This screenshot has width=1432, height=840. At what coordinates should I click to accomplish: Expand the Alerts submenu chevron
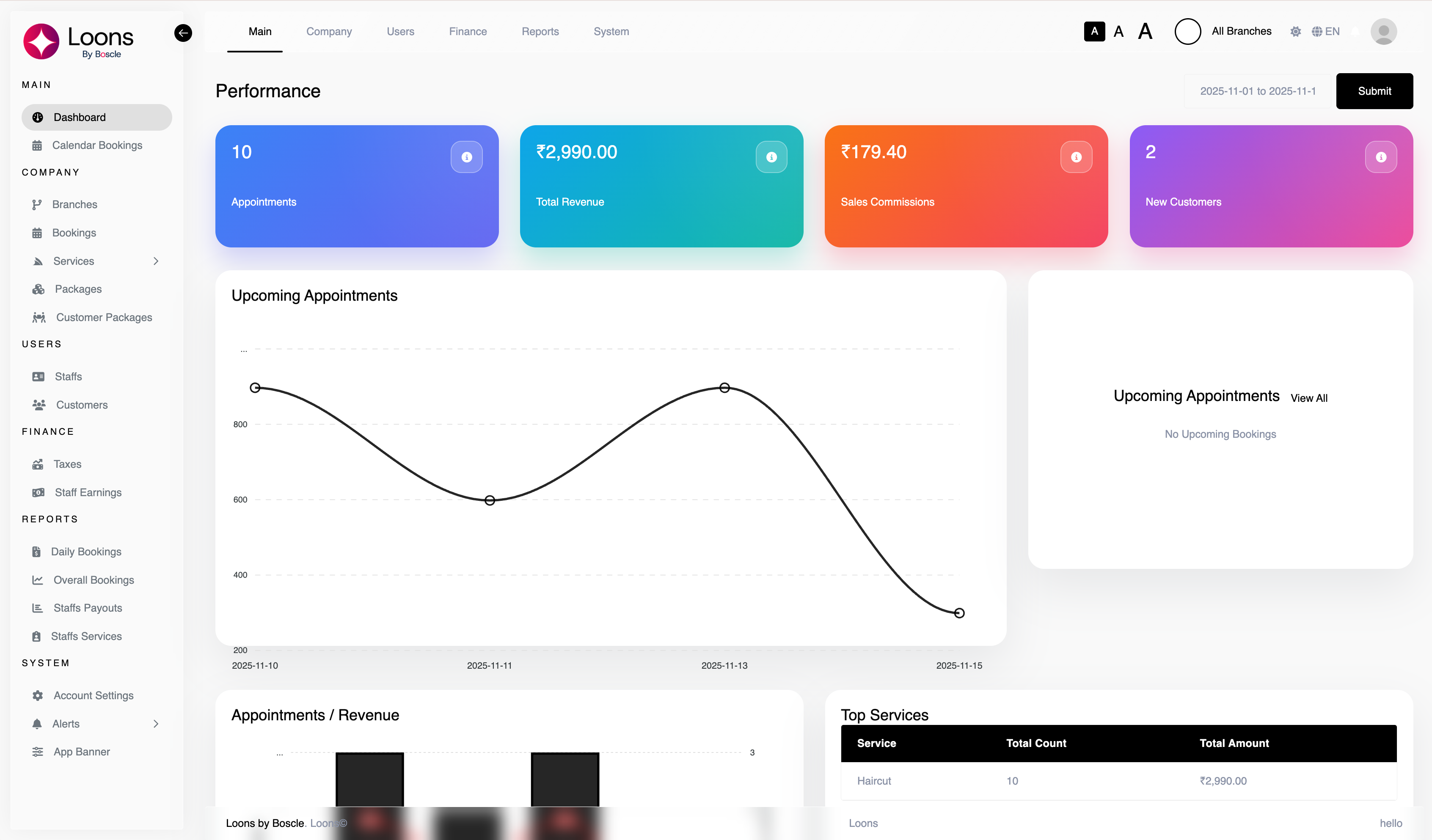click(156, 724)
